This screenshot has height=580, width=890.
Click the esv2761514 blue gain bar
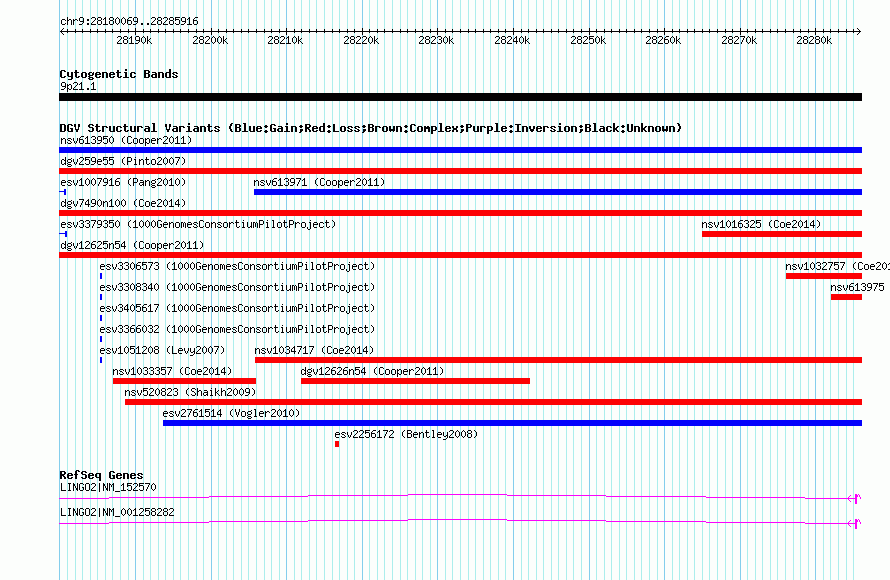pyautogui.click(x=513, y=423)
